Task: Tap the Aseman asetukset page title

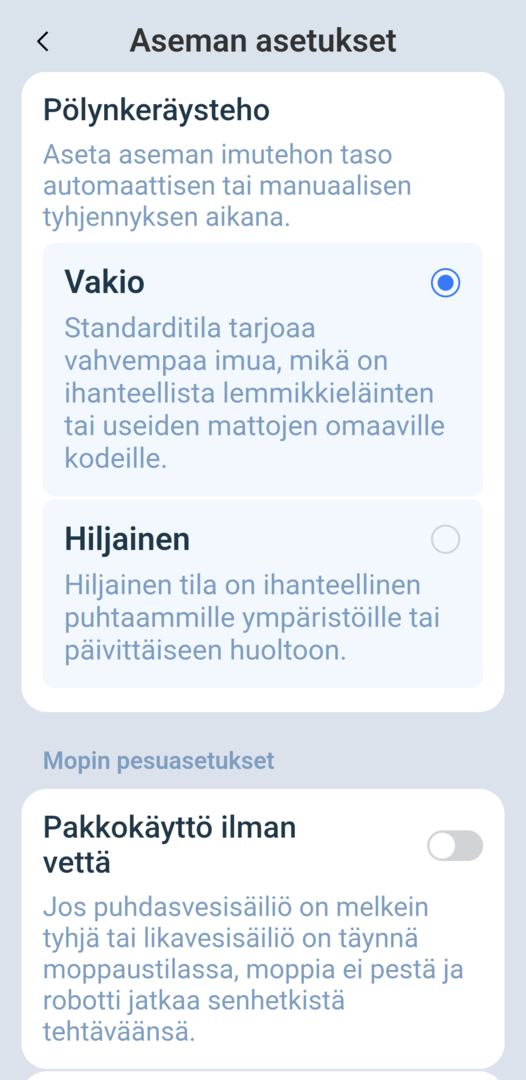Action: point(263,41)
